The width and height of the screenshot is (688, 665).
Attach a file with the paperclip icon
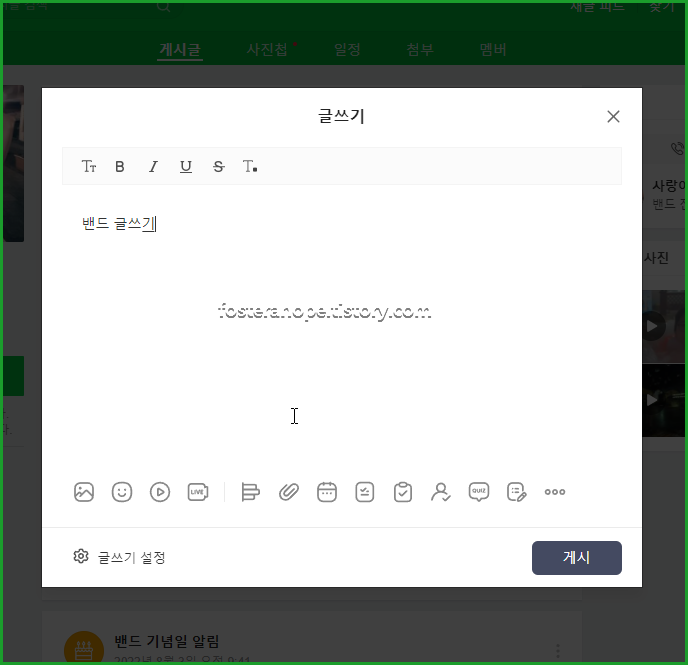pyautogui.click(x=289, y=492)
